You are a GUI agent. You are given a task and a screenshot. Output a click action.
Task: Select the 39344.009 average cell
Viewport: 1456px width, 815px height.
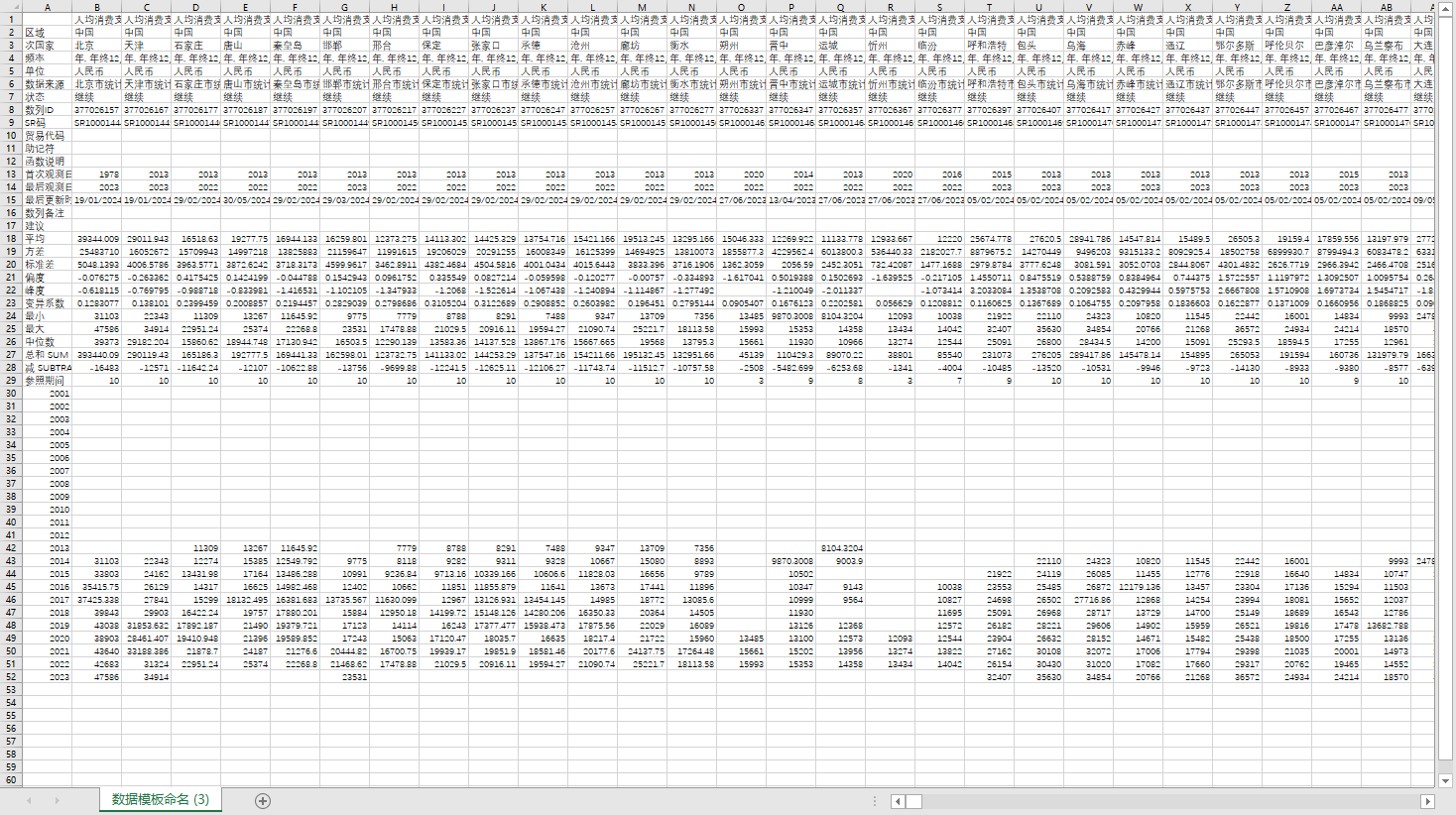(96, 239)
